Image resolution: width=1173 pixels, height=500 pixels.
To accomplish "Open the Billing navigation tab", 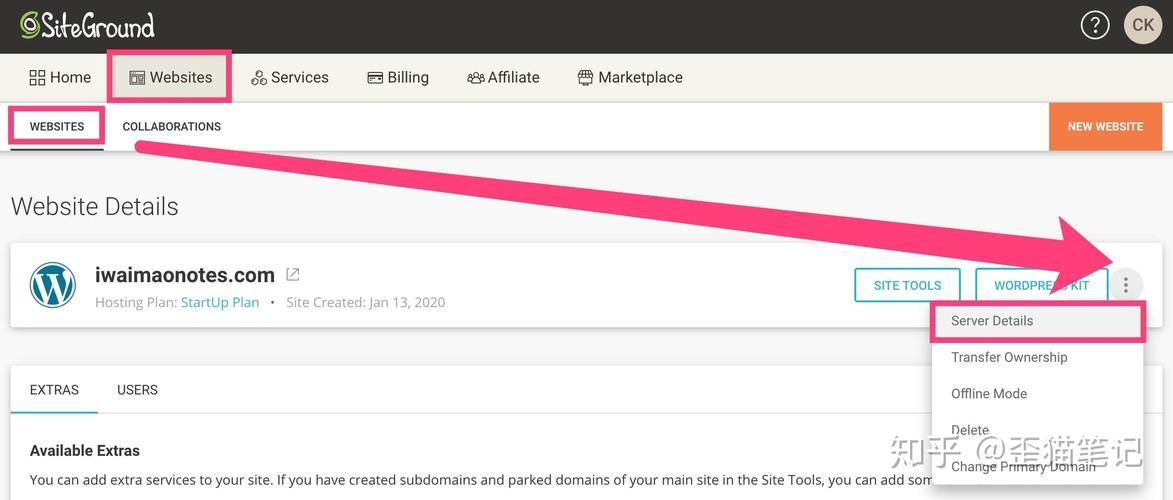I will (398, 77).
